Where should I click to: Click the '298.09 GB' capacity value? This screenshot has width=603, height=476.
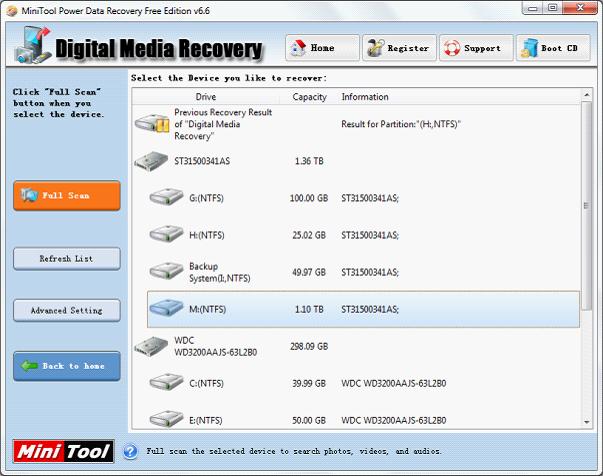click(309, 346)
